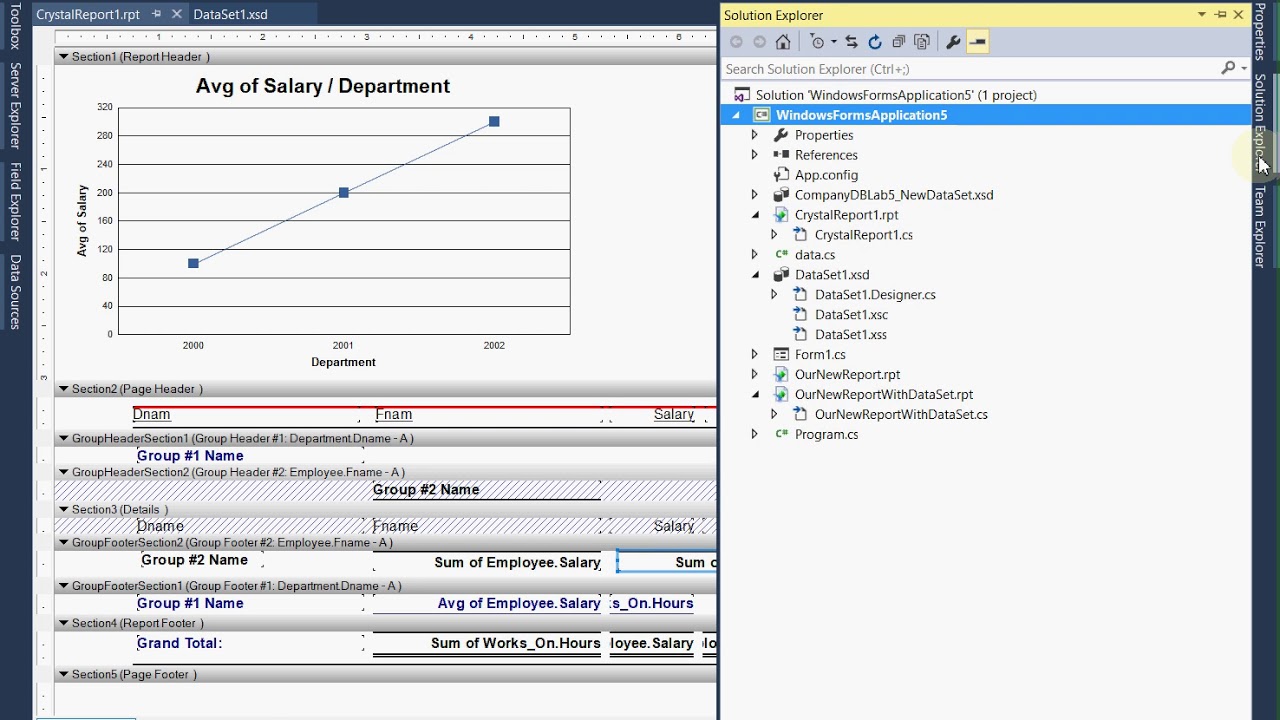Collapse the CrystalReport1.rpt node
Screen dimensions: 1280x720
tap(755, 215)
